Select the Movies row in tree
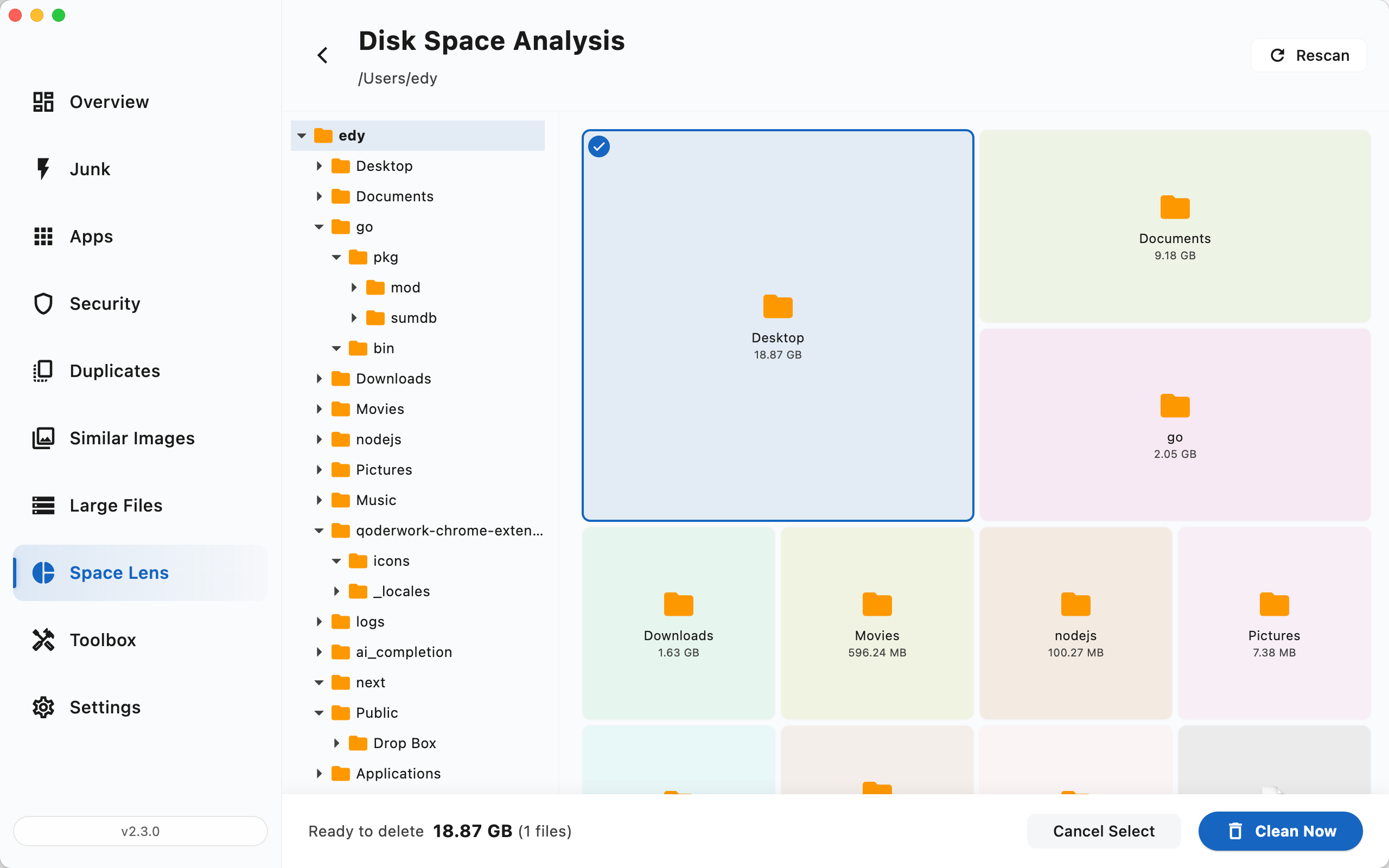This screenshot has height=868, width=1389. coord(418,409)
